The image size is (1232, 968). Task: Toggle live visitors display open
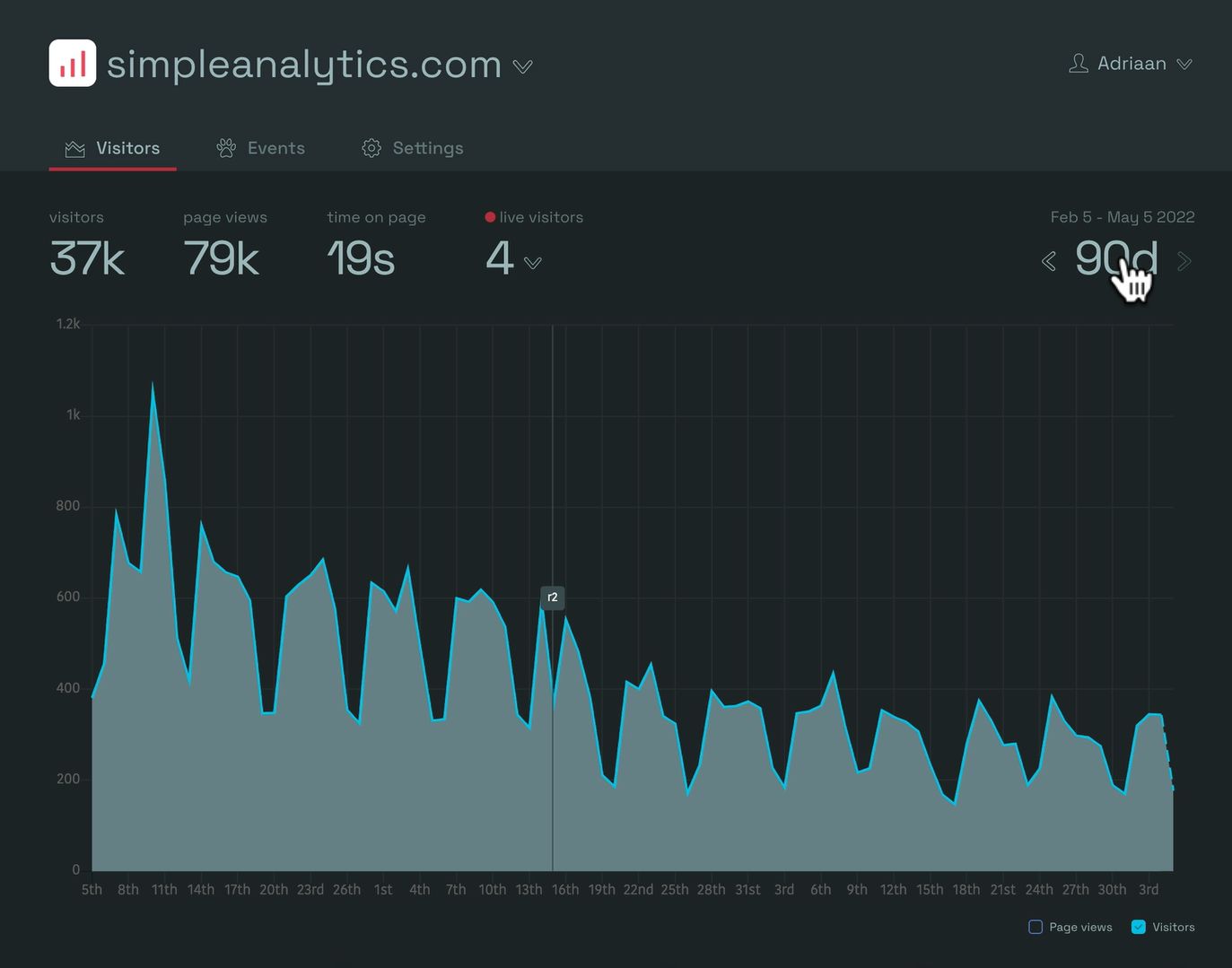(532, 263)
